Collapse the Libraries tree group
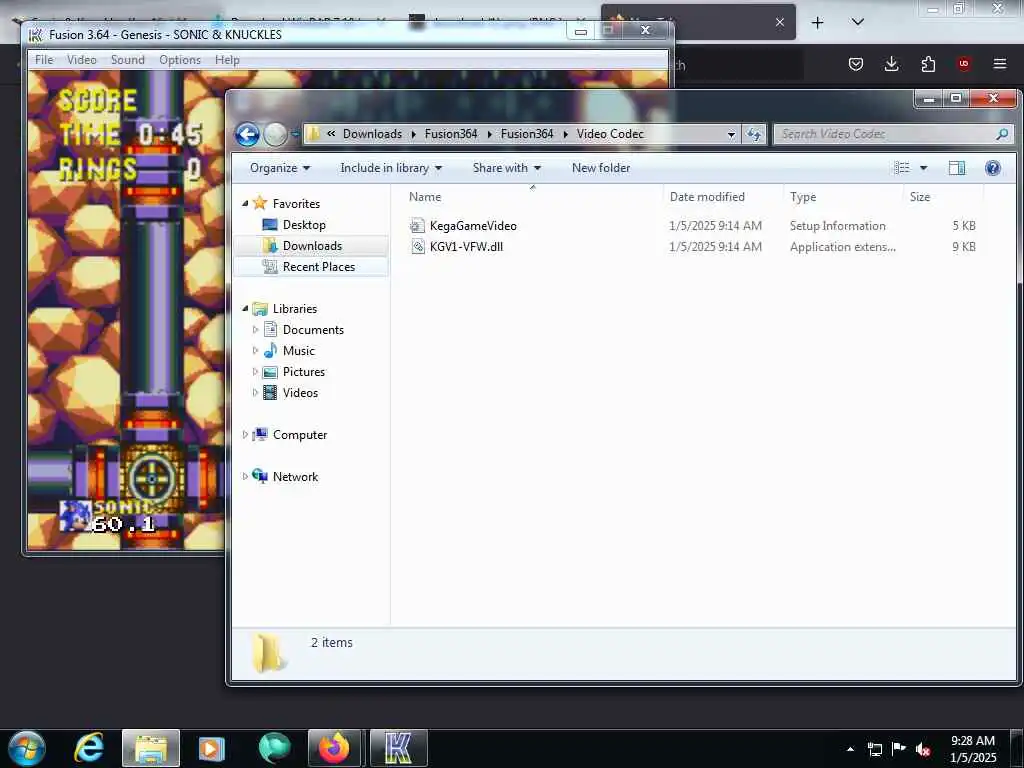Screen dimensions: 1024x768 point(245,308)
